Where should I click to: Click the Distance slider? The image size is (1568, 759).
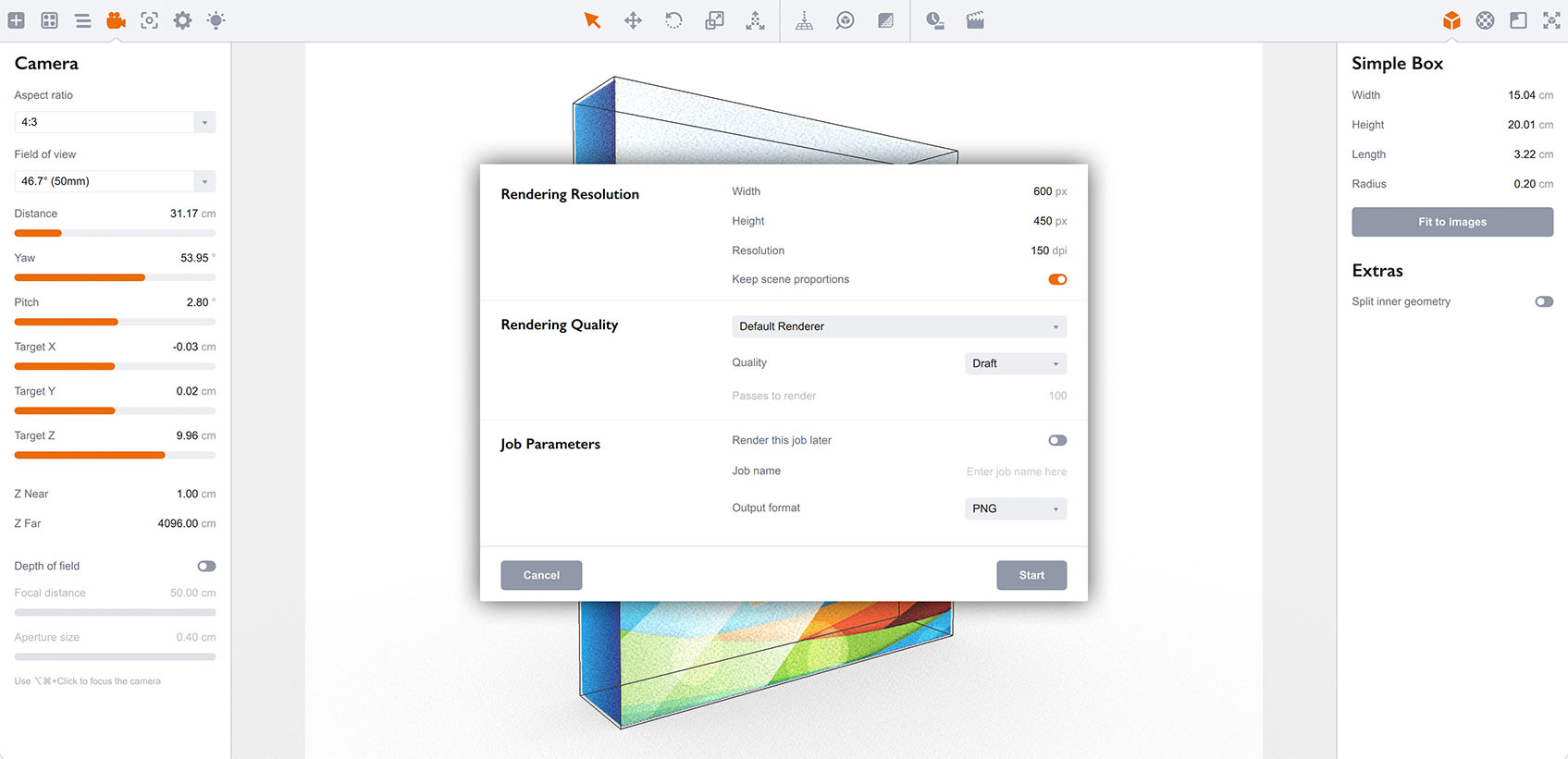[115, 233]
